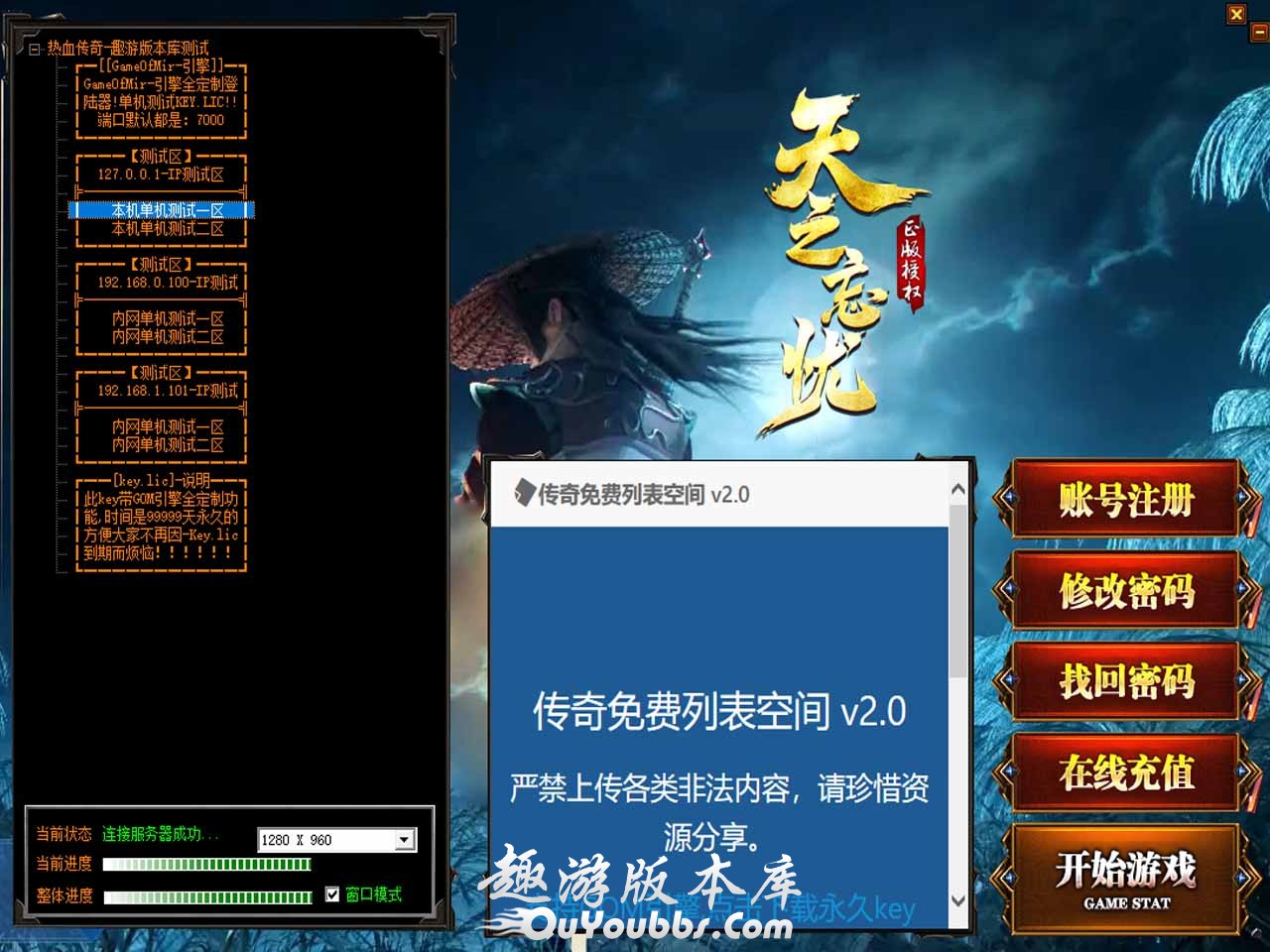Select 192.168.0.100-IP测试 tree row
Screen dimensions: 1270x952
pyautogui.click(x=162, y=283)
